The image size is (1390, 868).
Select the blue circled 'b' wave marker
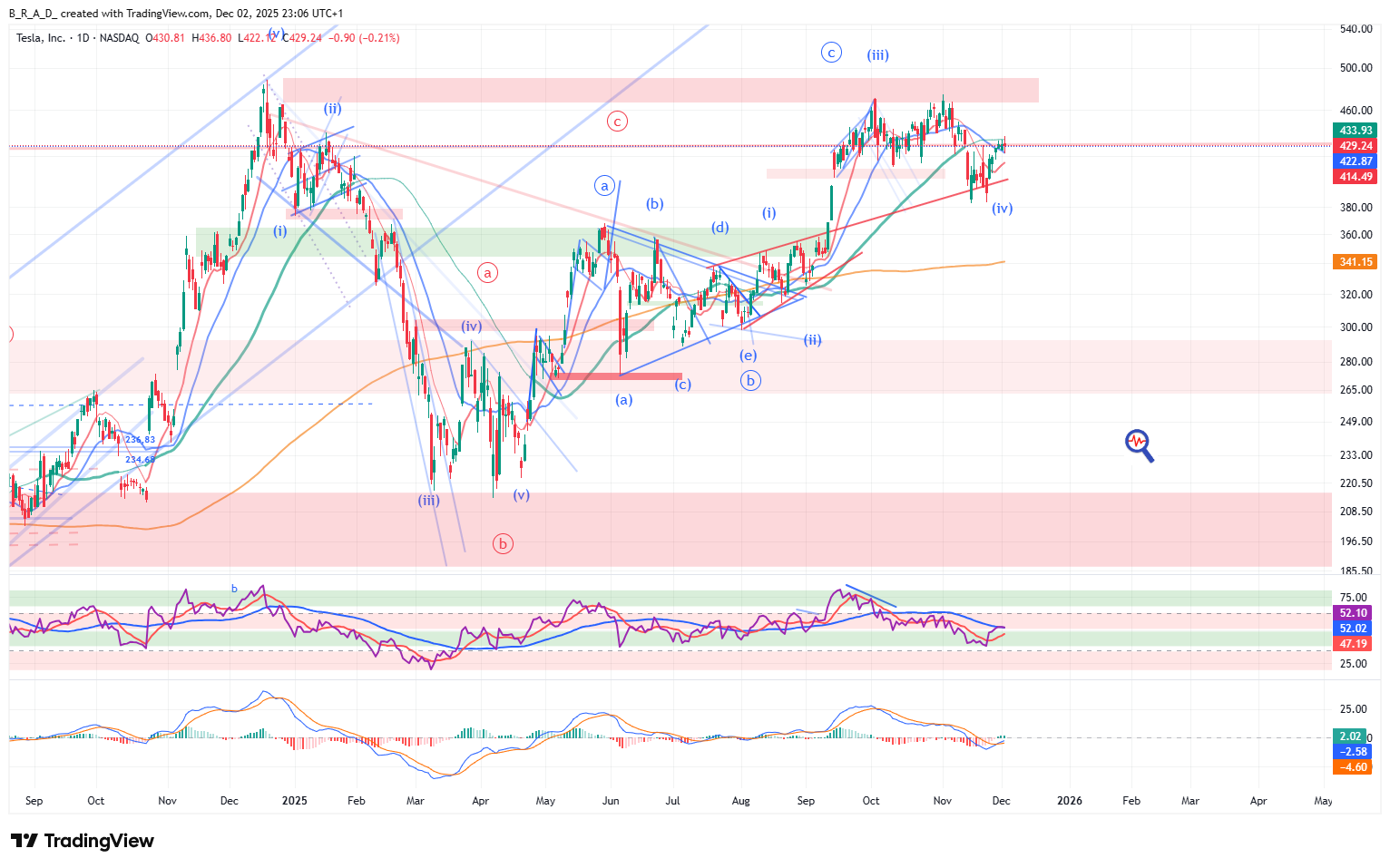coord(749,380)
